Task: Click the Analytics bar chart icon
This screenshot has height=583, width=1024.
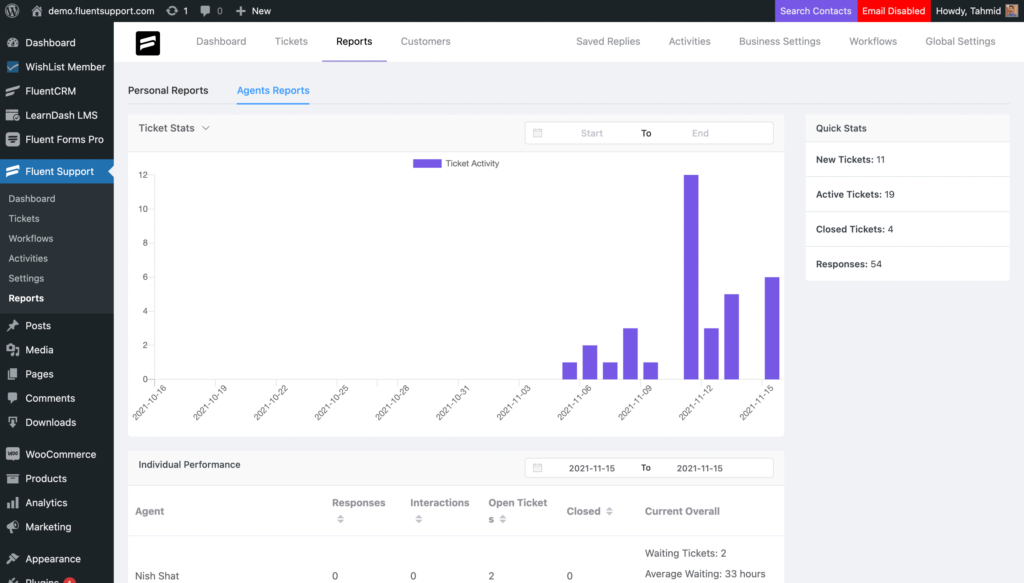Action: coord(12,502)
